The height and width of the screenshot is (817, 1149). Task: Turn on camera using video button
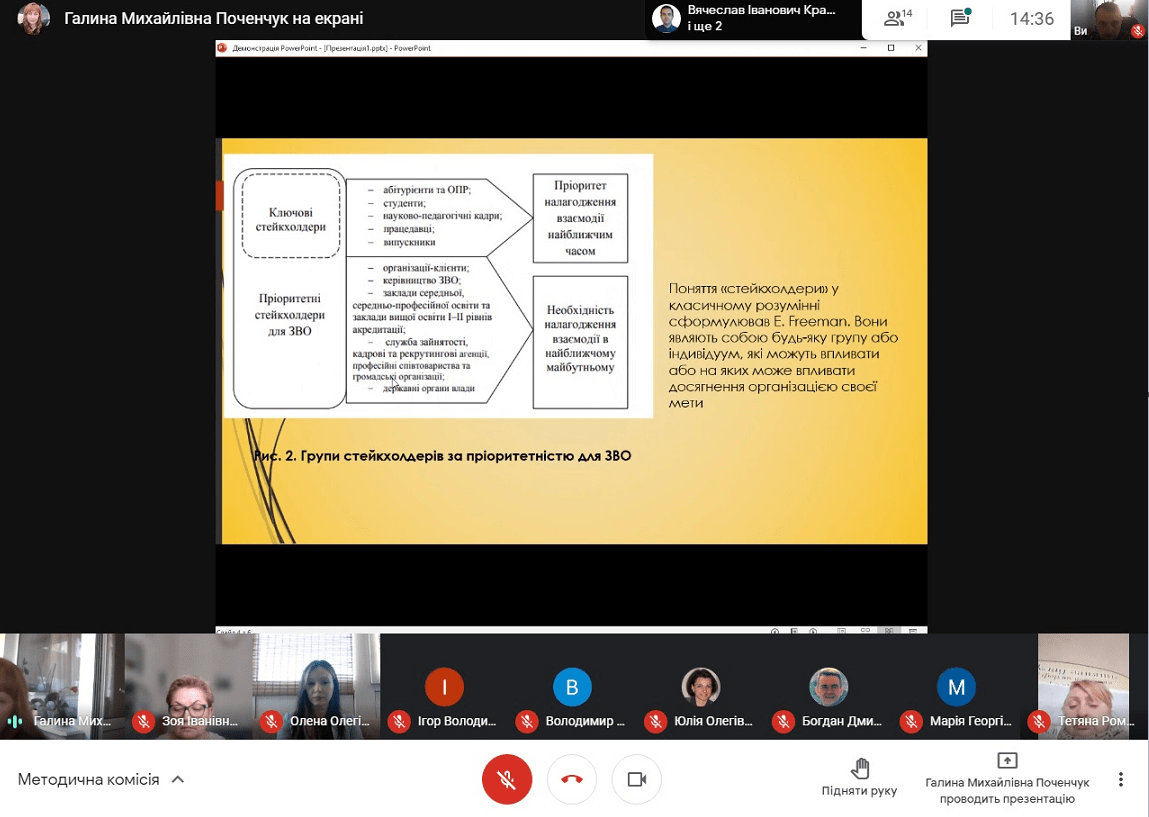click(x=637, y=779)
